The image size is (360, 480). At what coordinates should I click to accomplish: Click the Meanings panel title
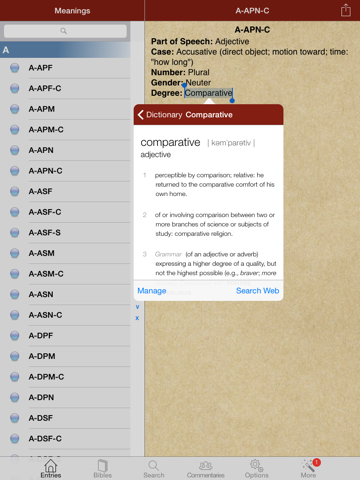click(72, 11)
